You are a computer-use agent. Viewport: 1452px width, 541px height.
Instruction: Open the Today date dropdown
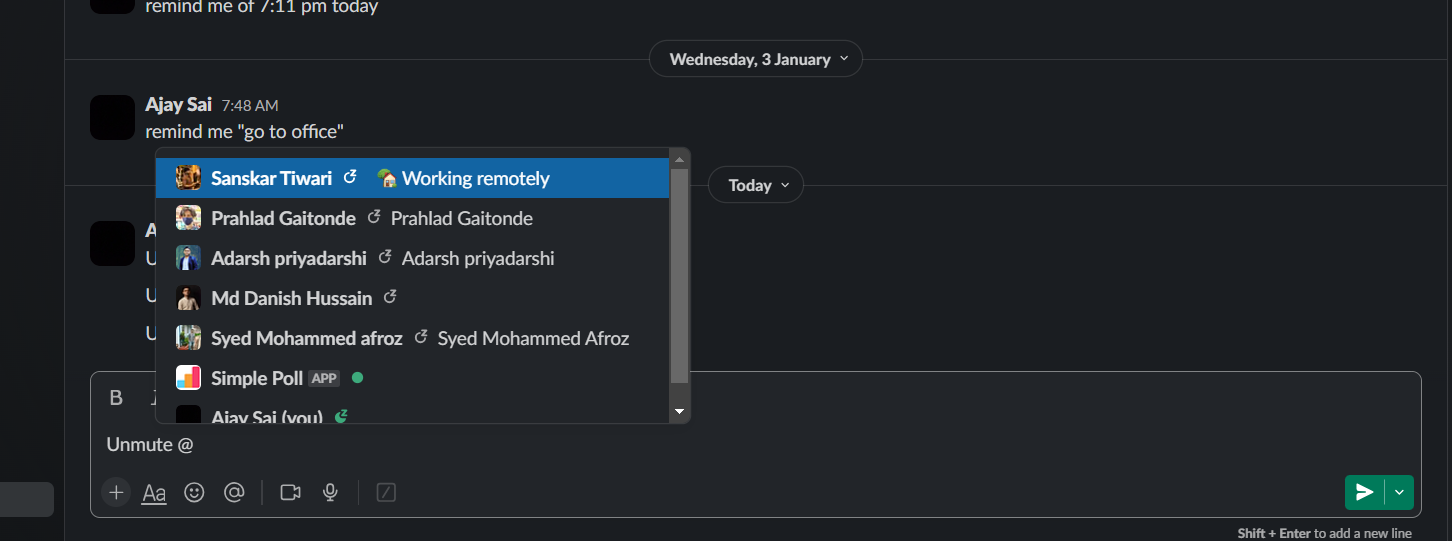(755, 185)
